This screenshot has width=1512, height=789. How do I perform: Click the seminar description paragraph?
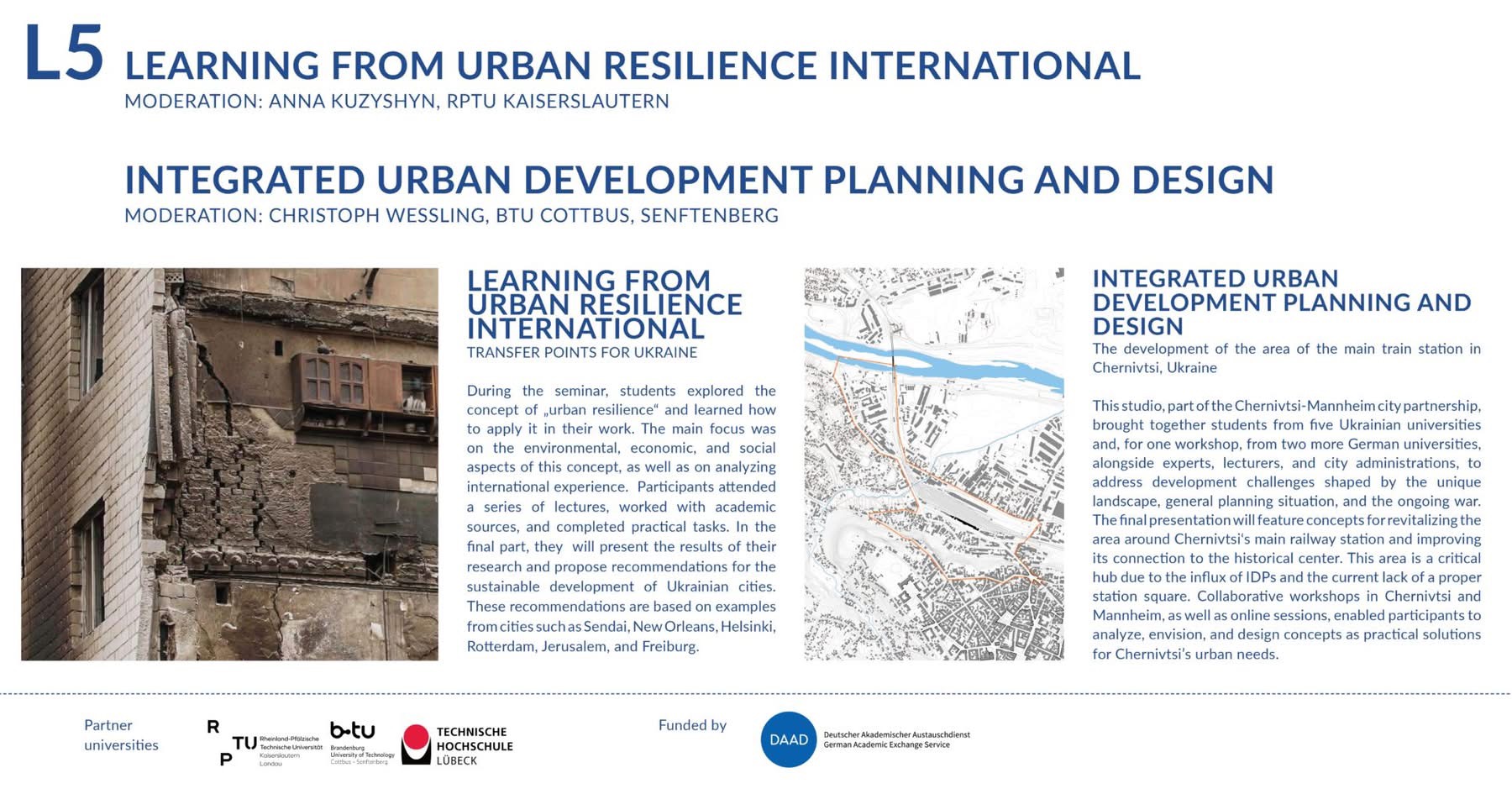pyautogui.click(x=622, y=518)
